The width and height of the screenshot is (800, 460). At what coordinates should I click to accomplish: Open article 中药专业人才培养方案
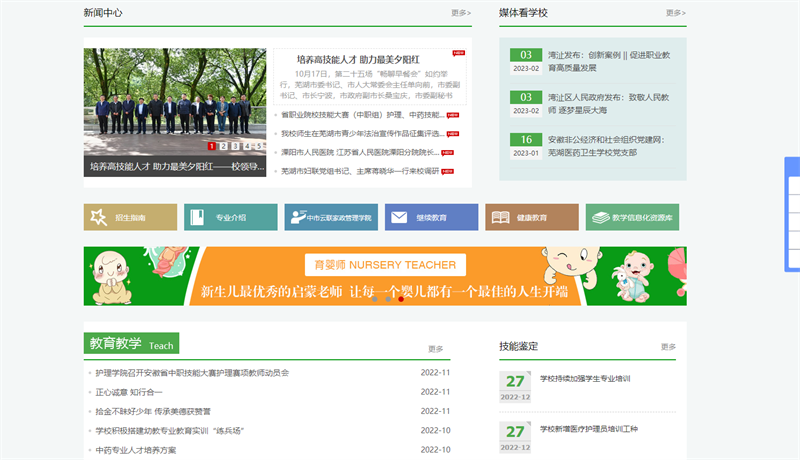(x=136, y=450)
